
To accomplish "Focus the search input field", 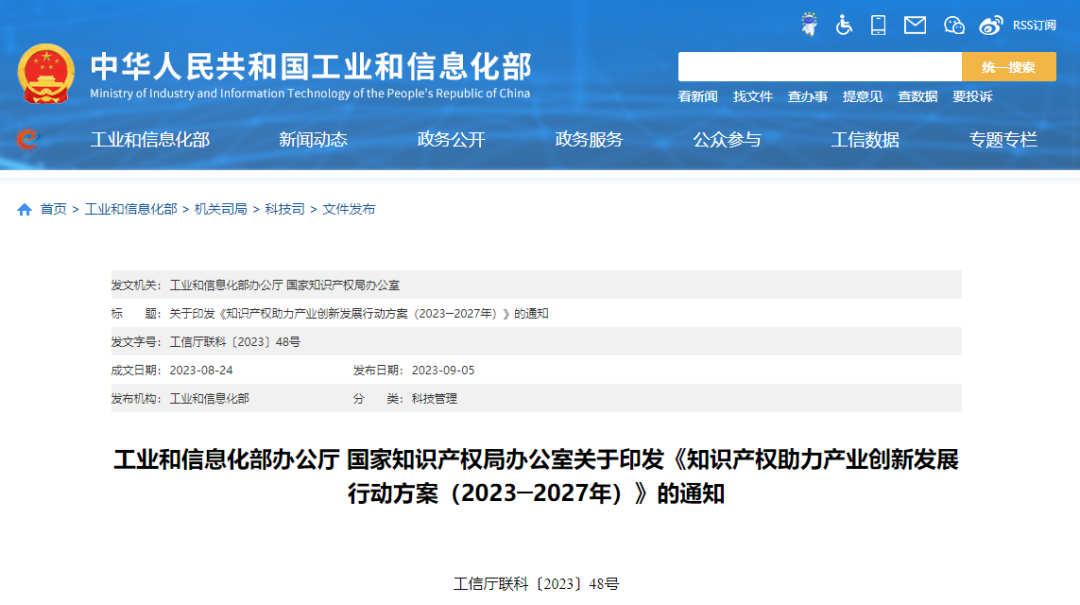I will coord(820,67).
